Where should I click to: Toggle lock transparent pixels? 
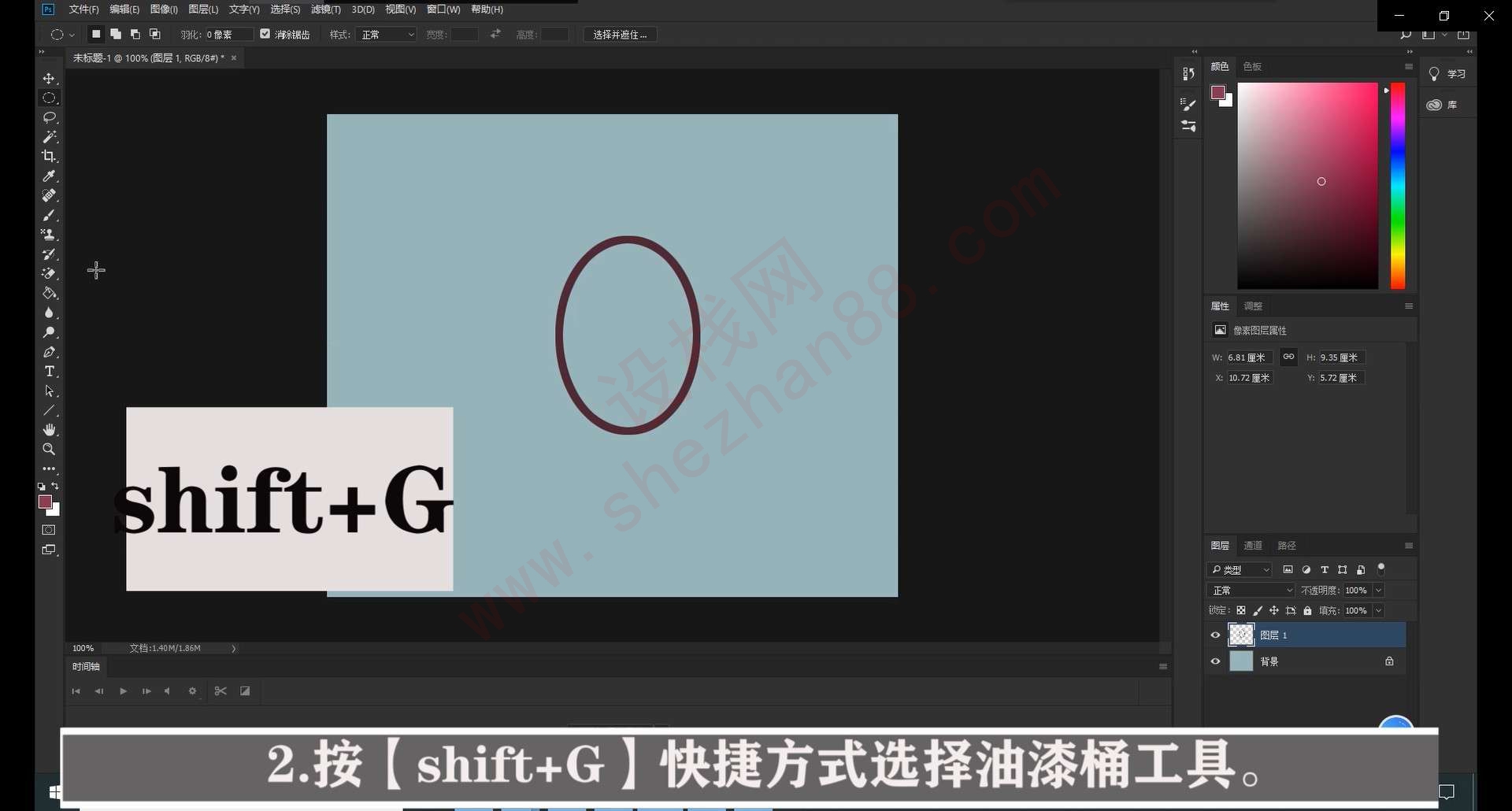(x=1241, y=610)
